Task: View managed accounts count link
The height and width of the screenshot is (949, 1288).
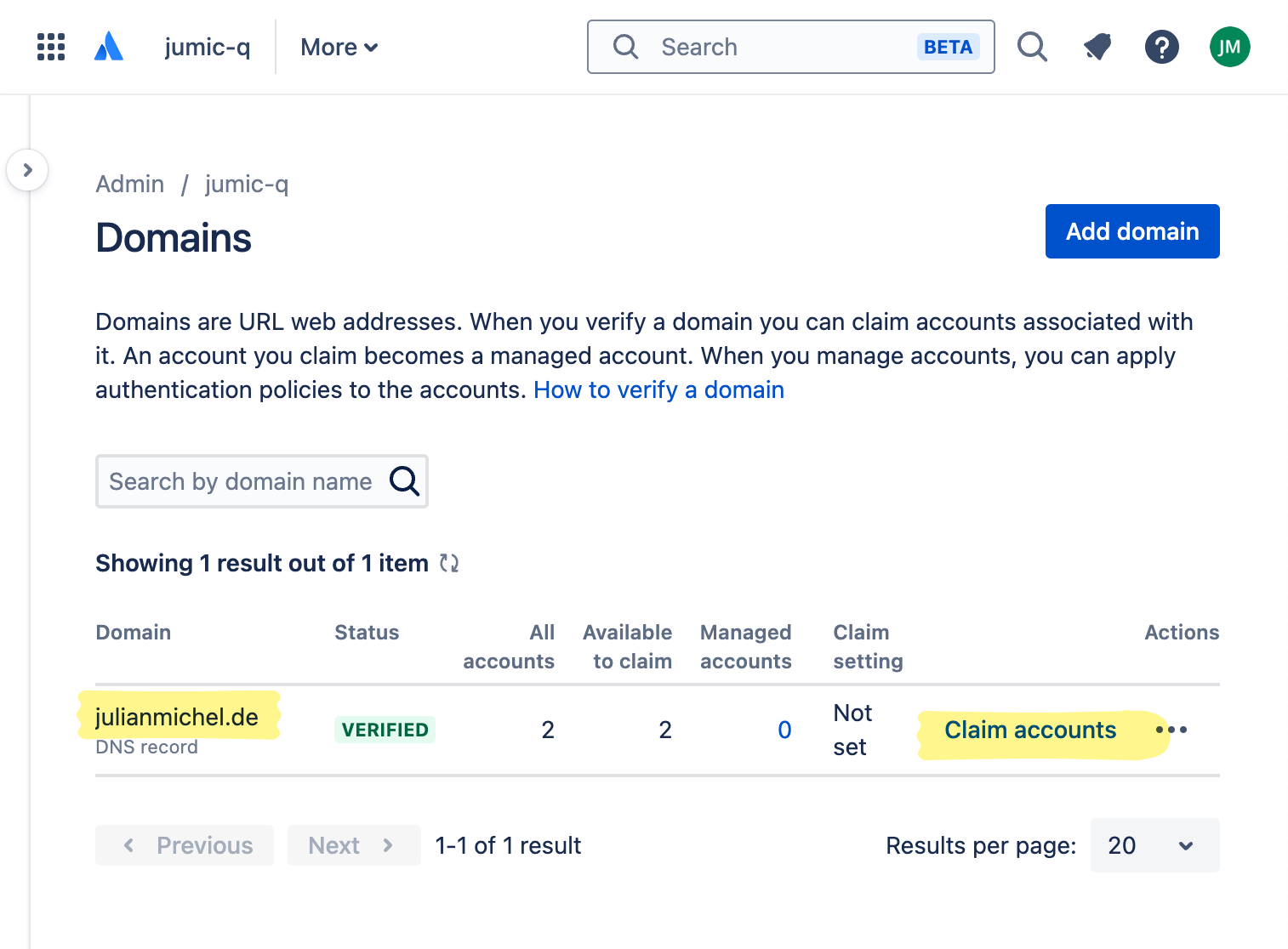Action: (784, 730)
